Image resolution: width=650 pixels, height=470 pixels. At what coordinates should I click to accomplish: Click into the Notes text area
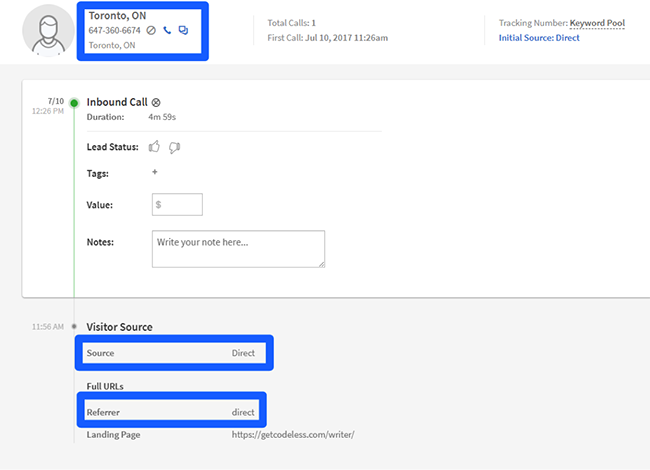click(238, 249)
